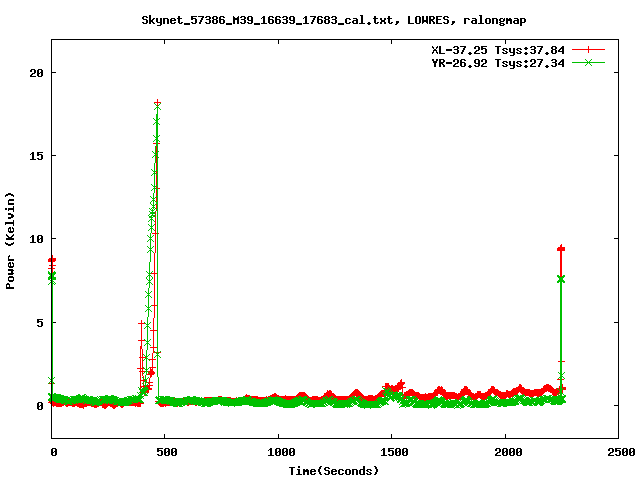Click the x-axis tick label 2500

point(621,452)
